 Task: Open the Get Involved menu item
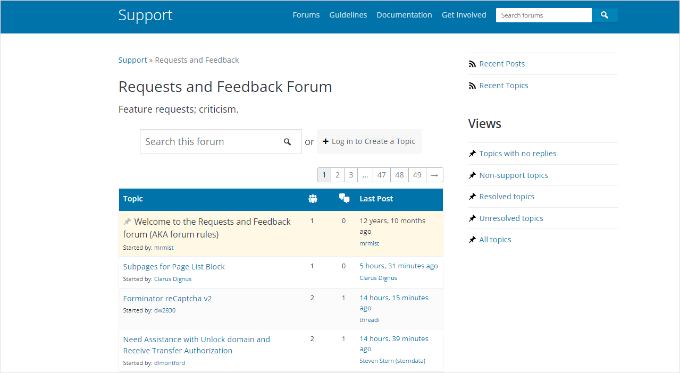[464, 15]
